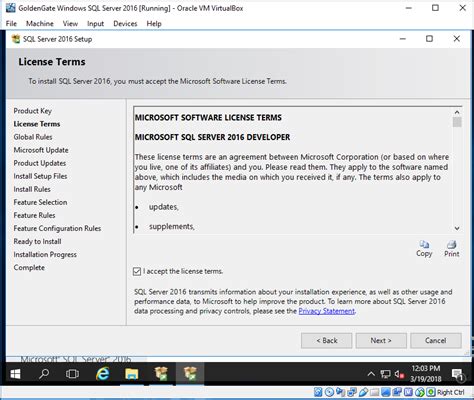Click VirtualBox optical disc indicator

(x=330, y=392)
